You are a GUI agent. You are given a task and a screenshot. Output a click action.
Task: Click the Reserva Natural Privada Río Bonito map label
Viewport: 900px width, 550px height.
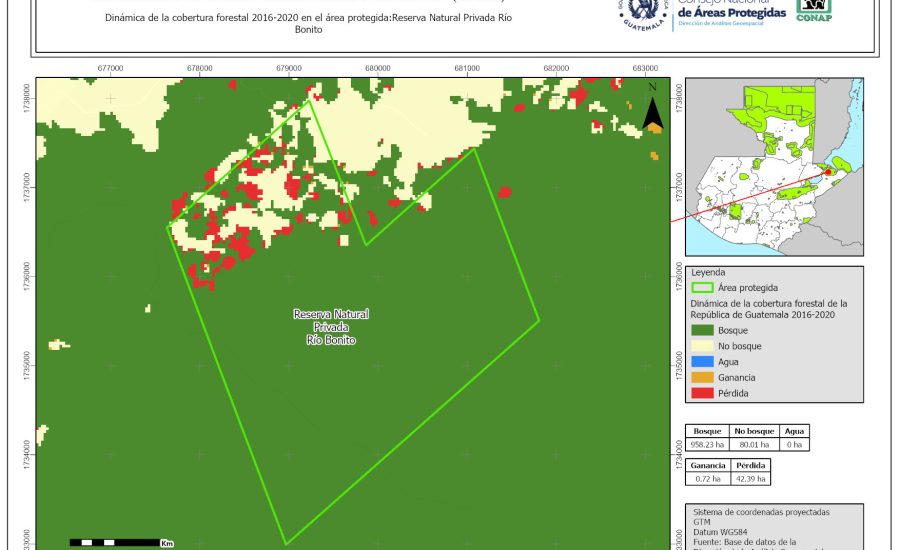(x=331, y=327)
